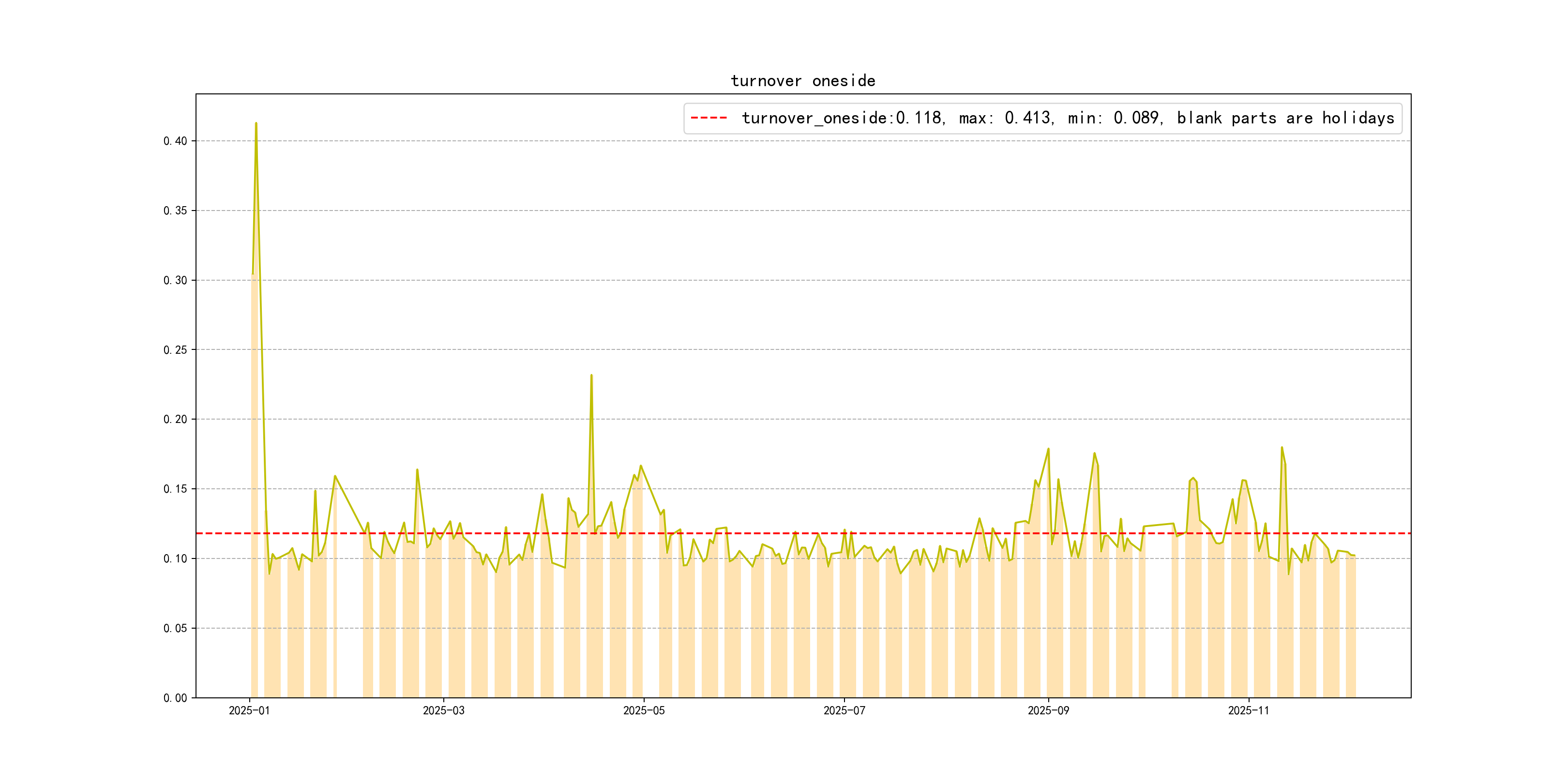Click the 0.25 y-axis tick label
This screenshot has height=784, width=1568.
coord(175,350)
